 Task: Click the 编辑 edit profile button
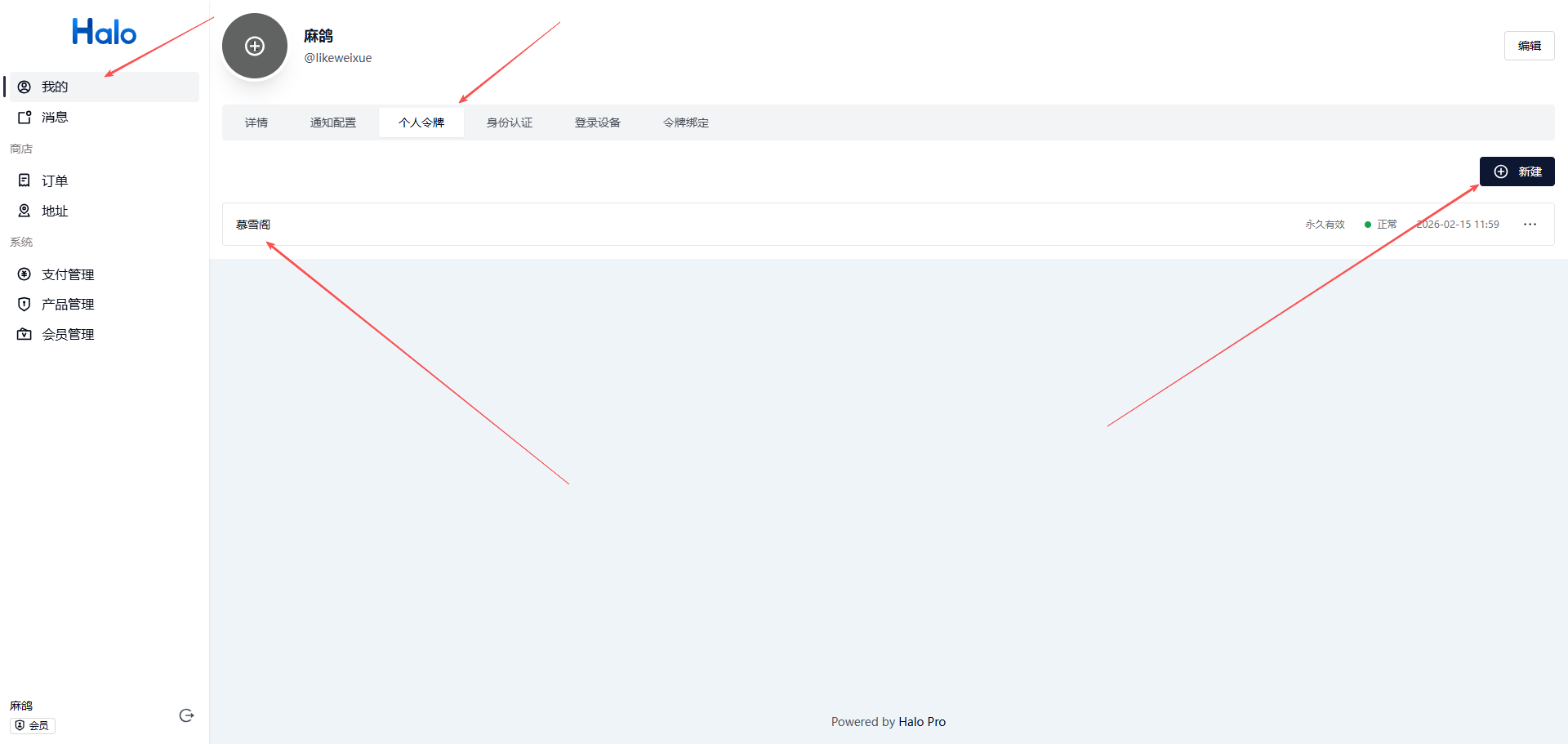point(1529,46)
